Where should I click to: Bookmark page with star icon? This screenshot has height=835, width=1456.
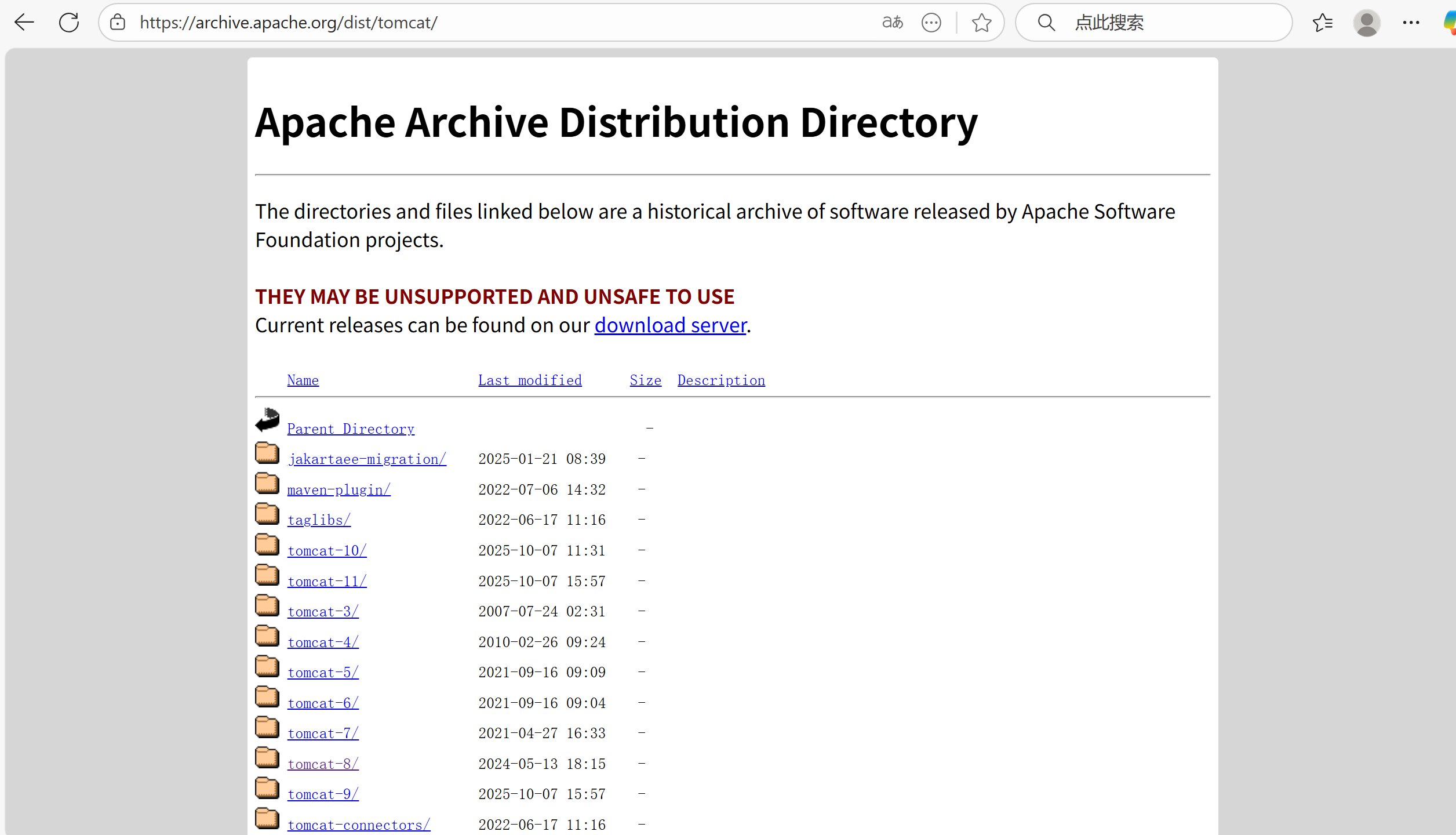[981, 23]
